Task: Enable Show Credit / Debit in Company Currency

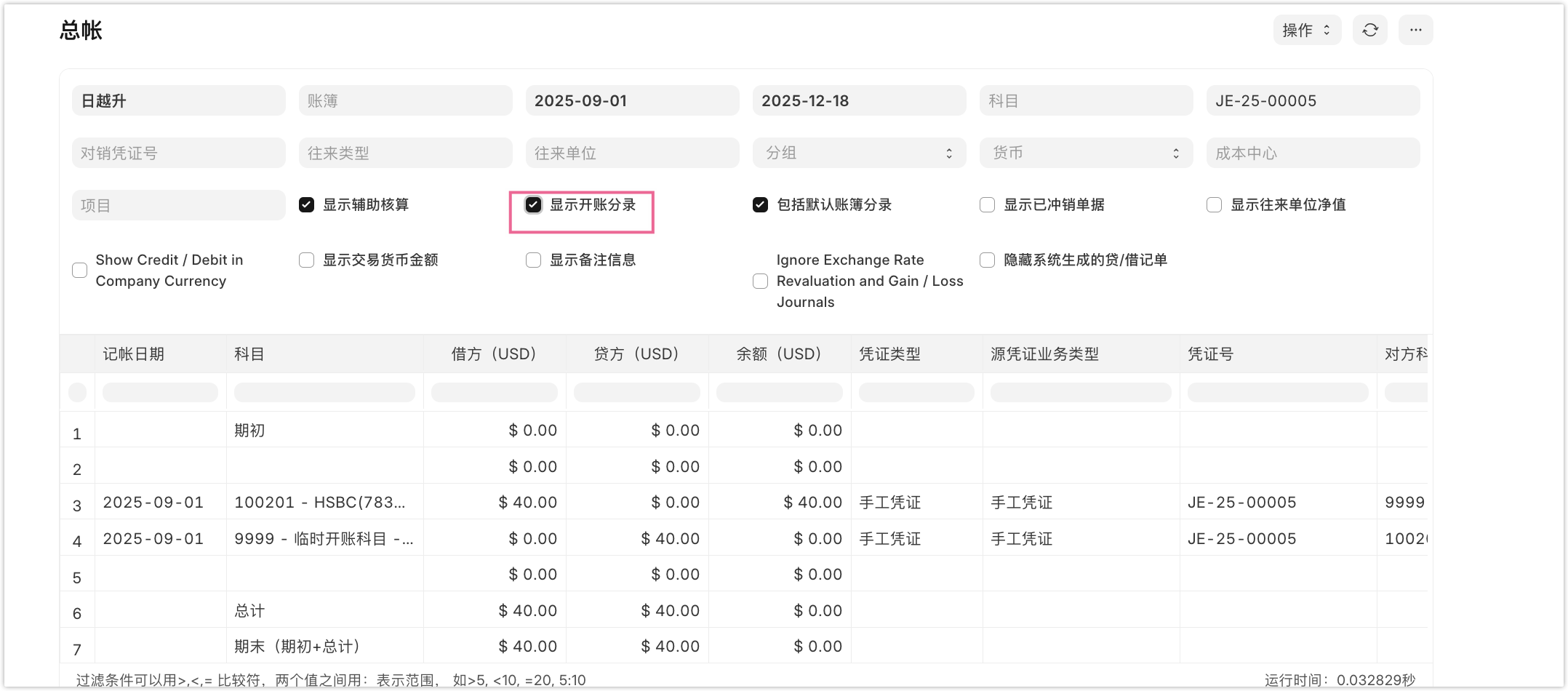Action: pyautogui.click(x=80, y=271)
